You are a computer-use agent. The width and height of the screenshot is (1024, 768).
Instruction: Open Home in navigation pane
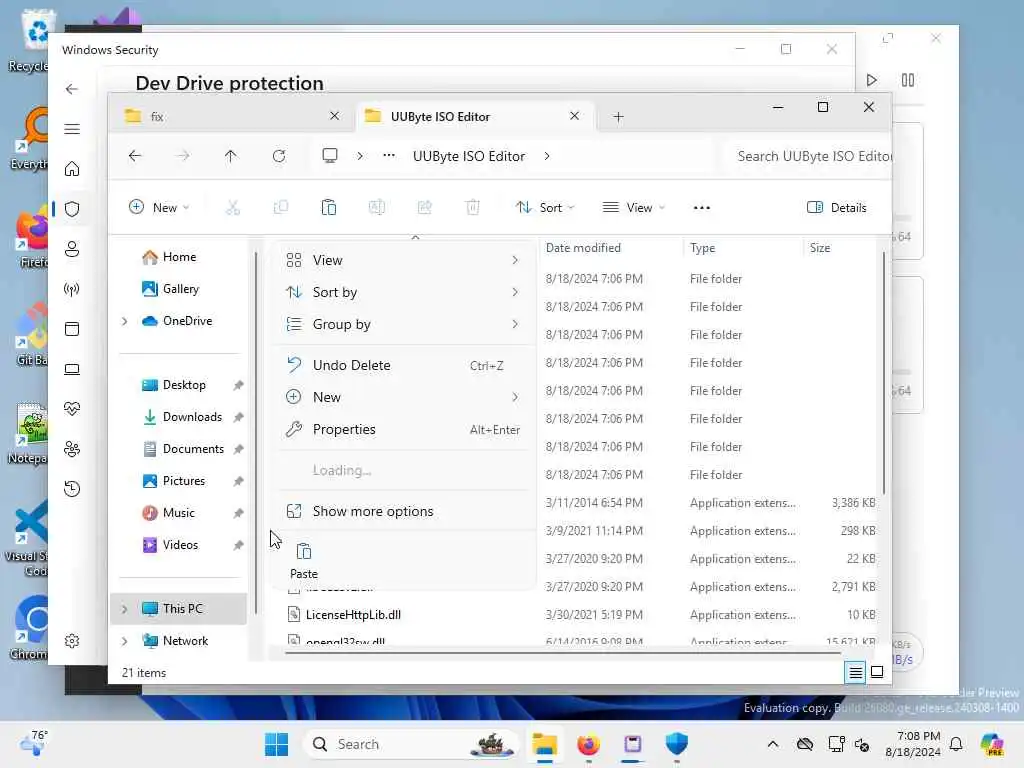[169, 257]
